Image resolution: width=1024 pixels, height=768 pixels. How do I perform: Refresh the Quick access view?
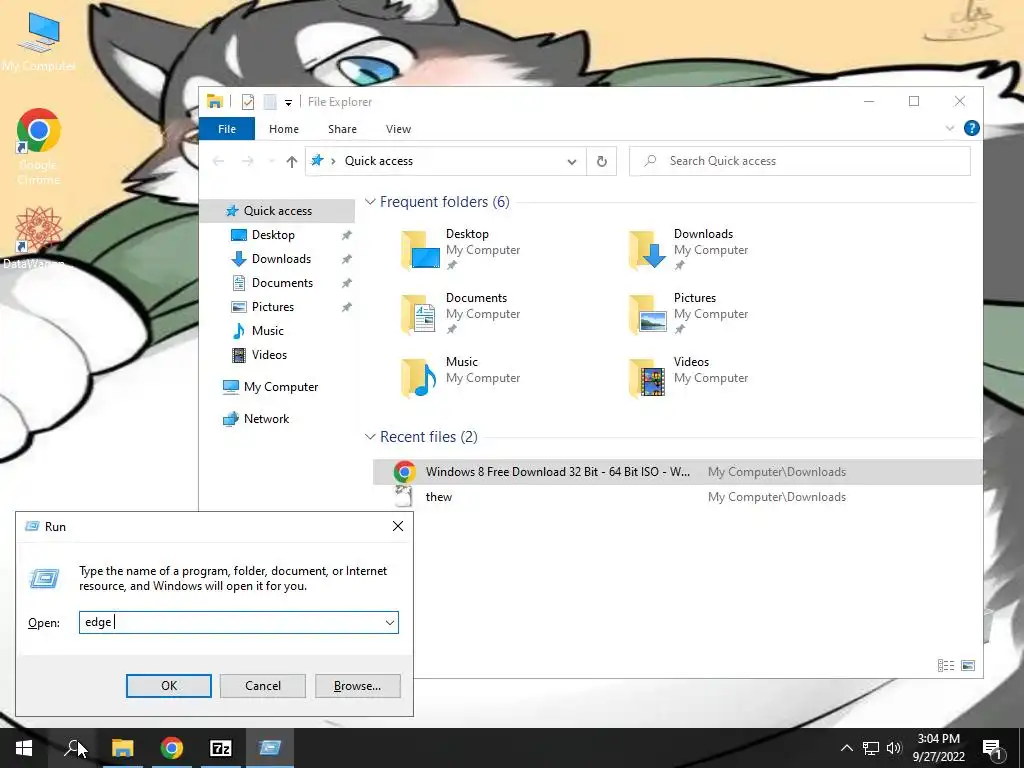[601, 161]
